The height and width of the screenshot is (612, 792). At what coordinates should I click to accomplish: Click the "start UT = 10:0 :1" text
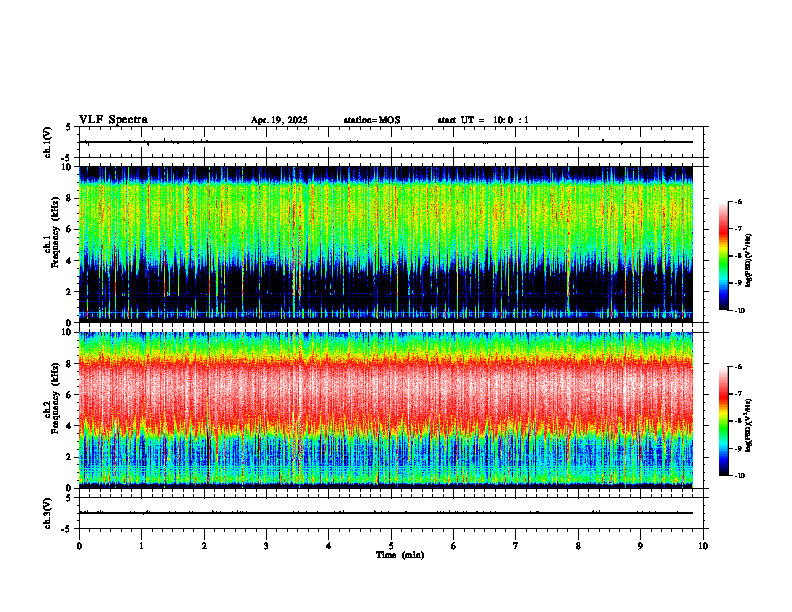pyautogui.click(x=483, y=120)
